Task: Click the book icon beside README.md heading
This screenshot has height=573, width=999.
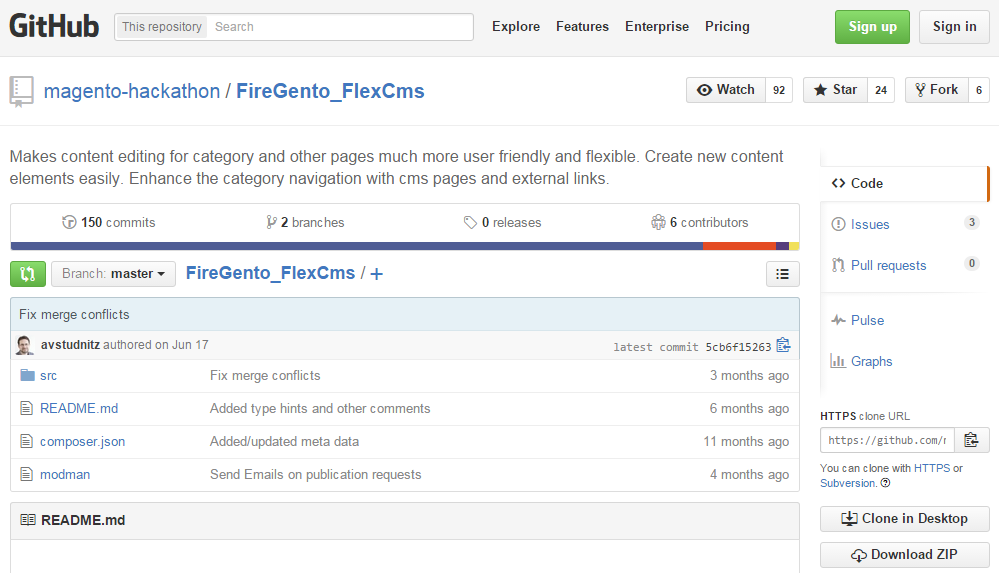Action: coord(27,520)
